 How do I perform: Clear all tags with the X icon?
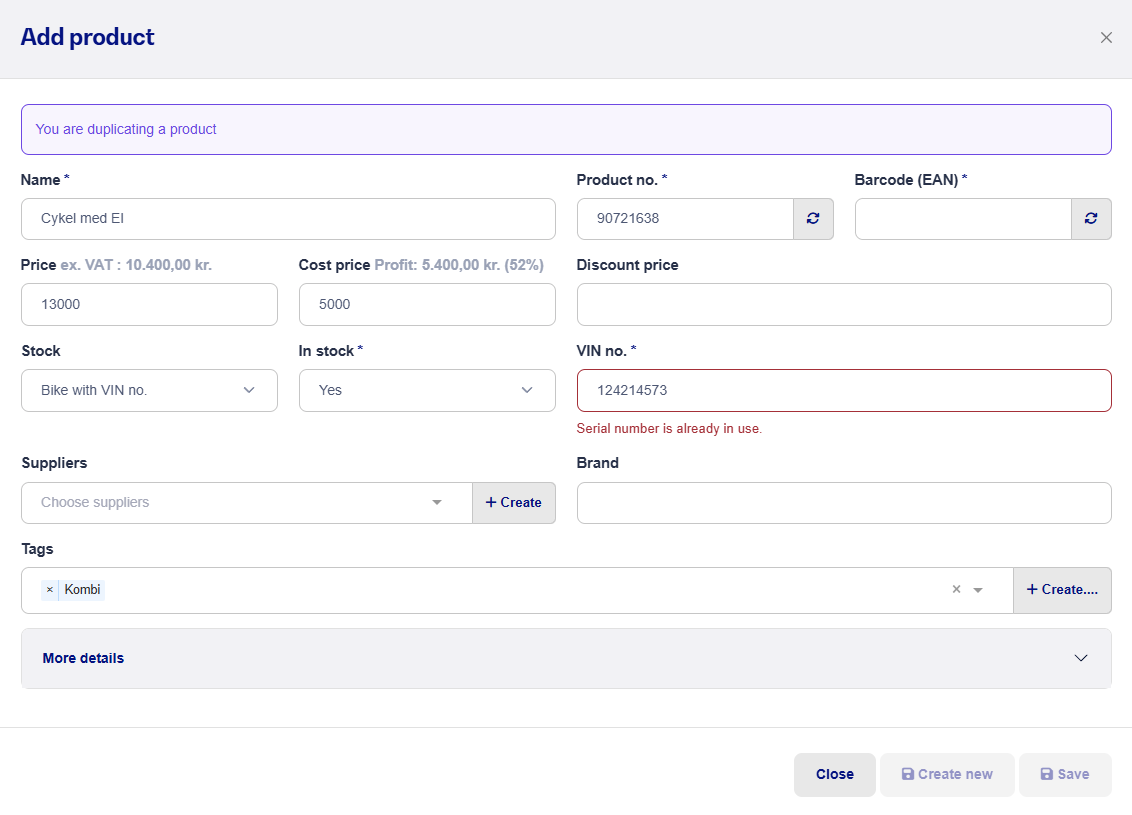pos(957,589)
